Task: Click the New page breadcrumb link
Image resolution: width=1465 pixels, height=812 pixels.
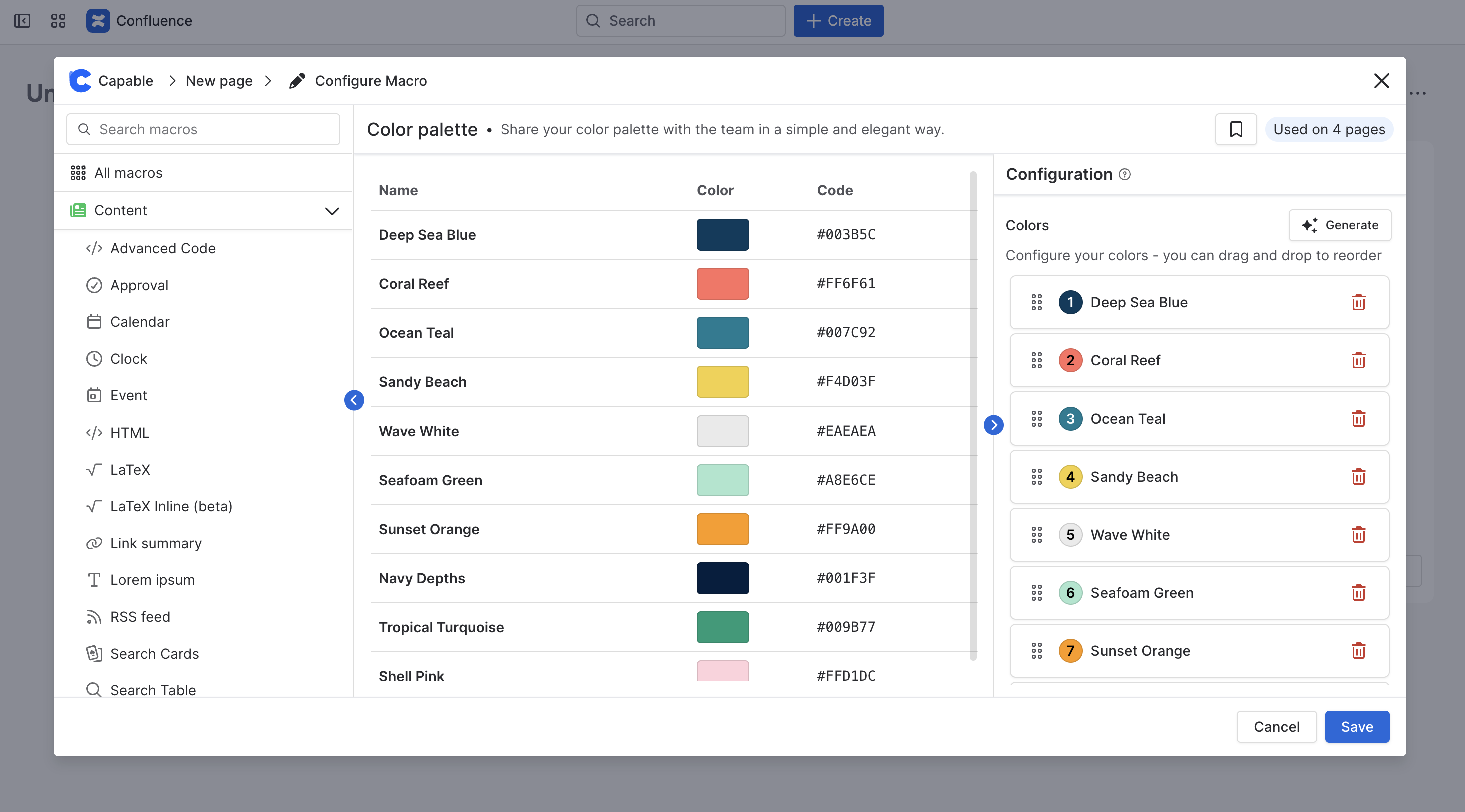Action: 218,81
